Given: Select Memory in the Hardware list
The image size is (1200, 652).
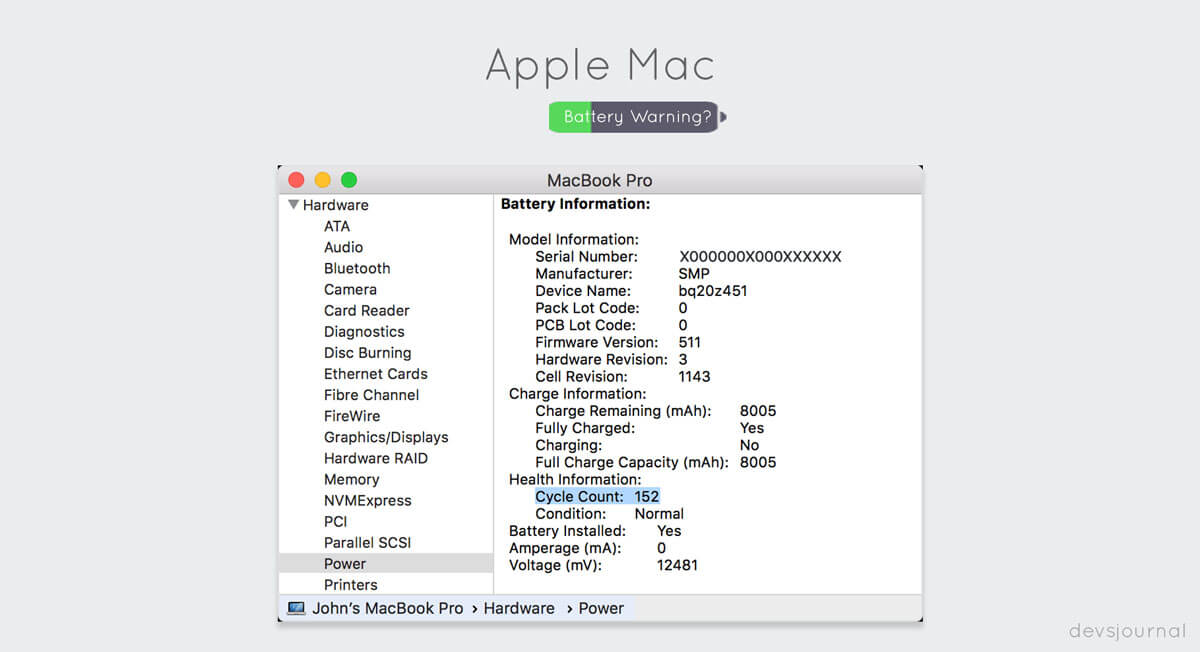Looking at the screenshot, I should pyautogui.click(x=351, y=479).
